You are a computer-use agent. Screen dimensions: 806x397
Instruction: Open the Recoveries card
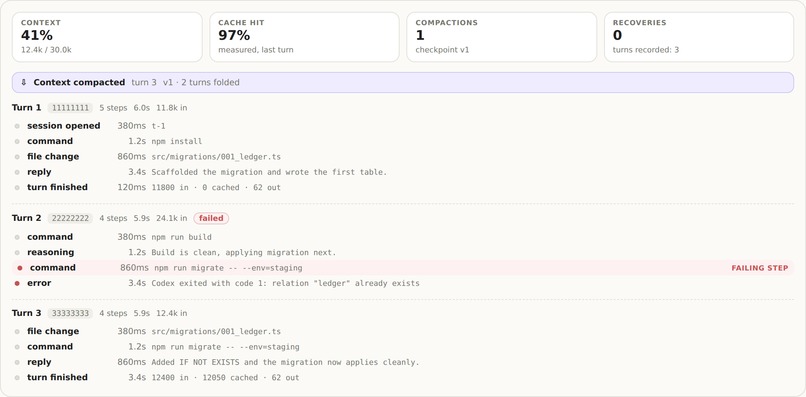(x=699, y=37)
